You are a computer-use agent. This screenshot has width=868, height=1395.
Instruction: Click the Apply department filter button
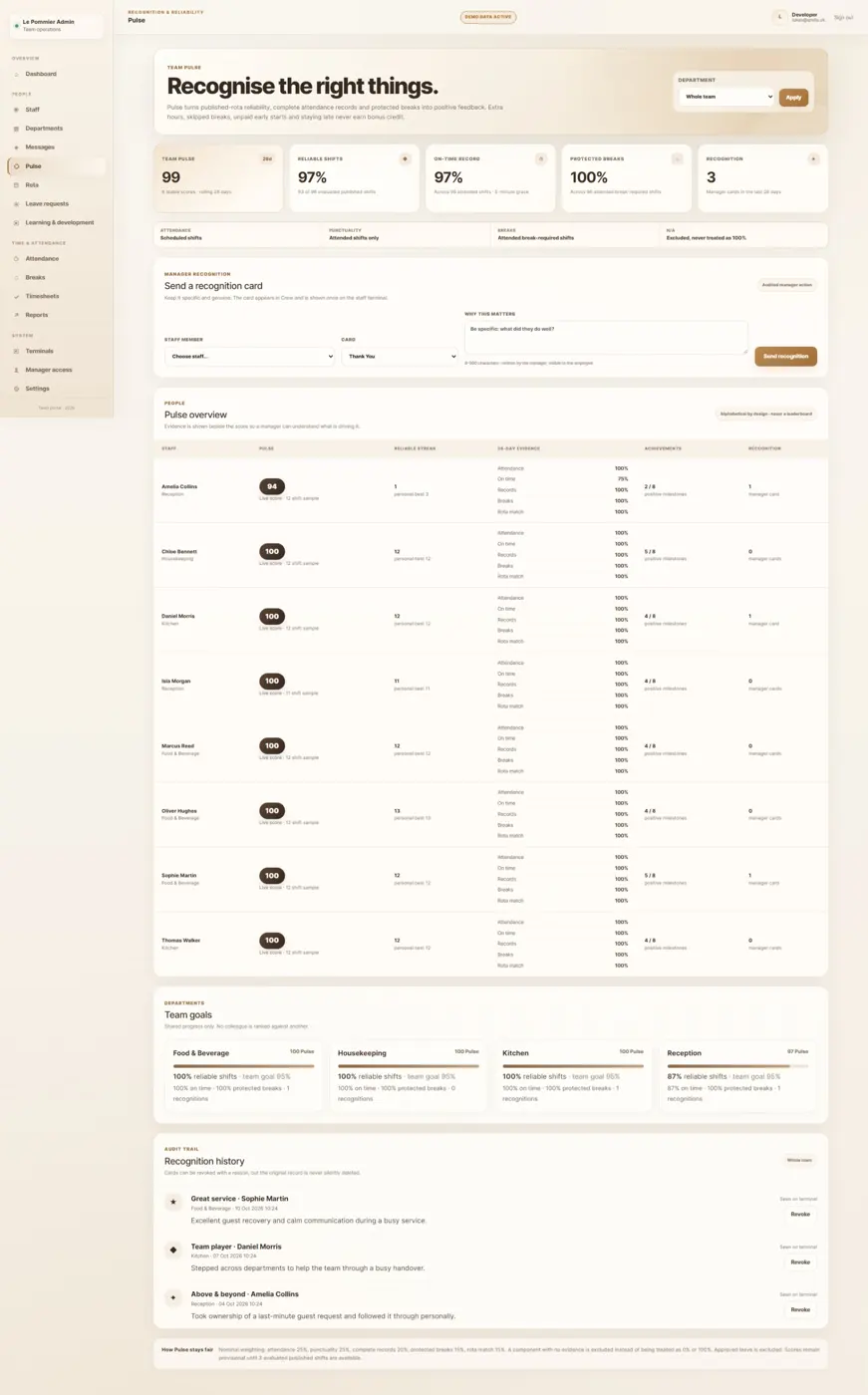click(x=793, y=98)
